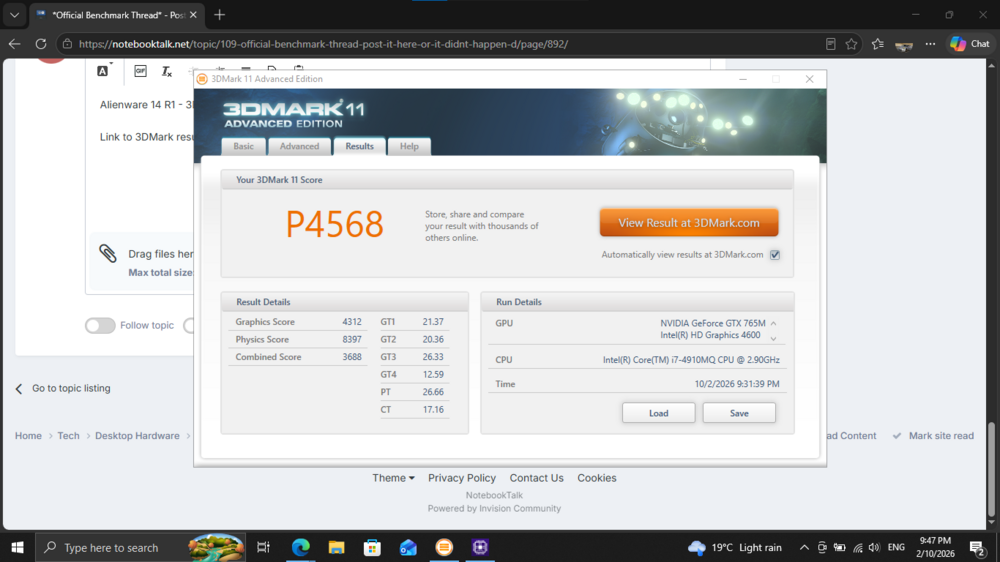Click the Load button
Screen dimensions: 1000x562
coord(659,413)
